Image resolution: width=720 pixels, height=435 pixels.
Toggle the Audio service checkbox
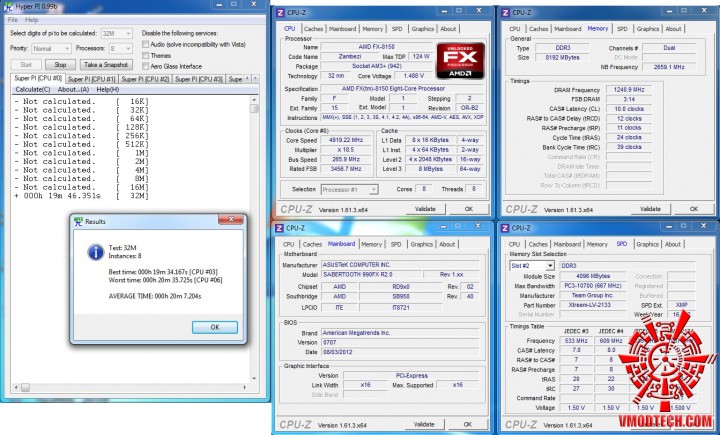click(x=146, y=45)
